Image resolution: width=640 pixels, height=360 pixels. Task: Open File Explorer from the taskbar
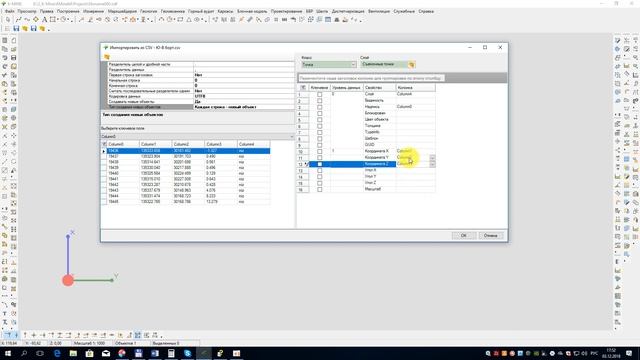[73, 353]
